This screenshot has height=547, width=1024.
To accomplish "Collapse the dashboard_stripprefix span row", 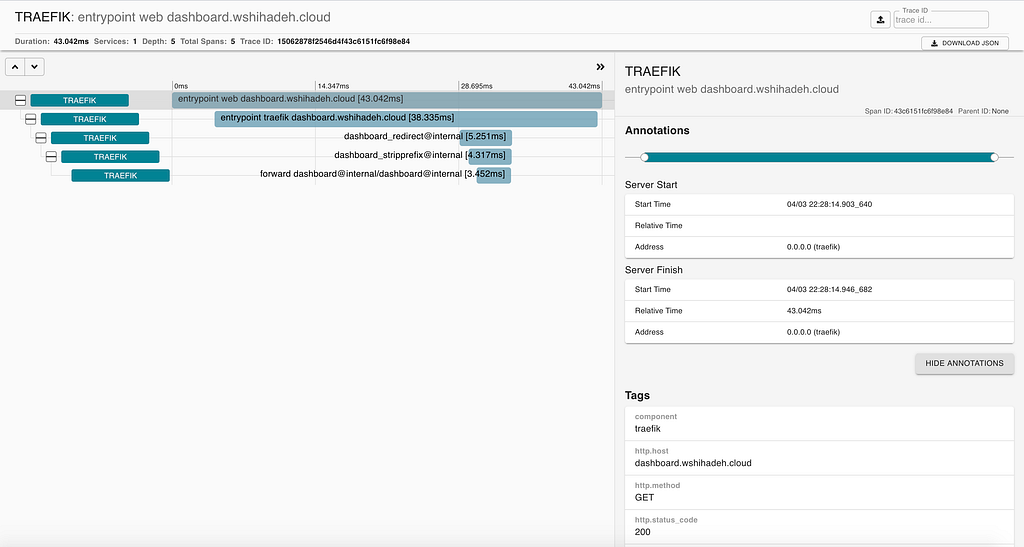I will pyautogui.click(x=51, y=157).
